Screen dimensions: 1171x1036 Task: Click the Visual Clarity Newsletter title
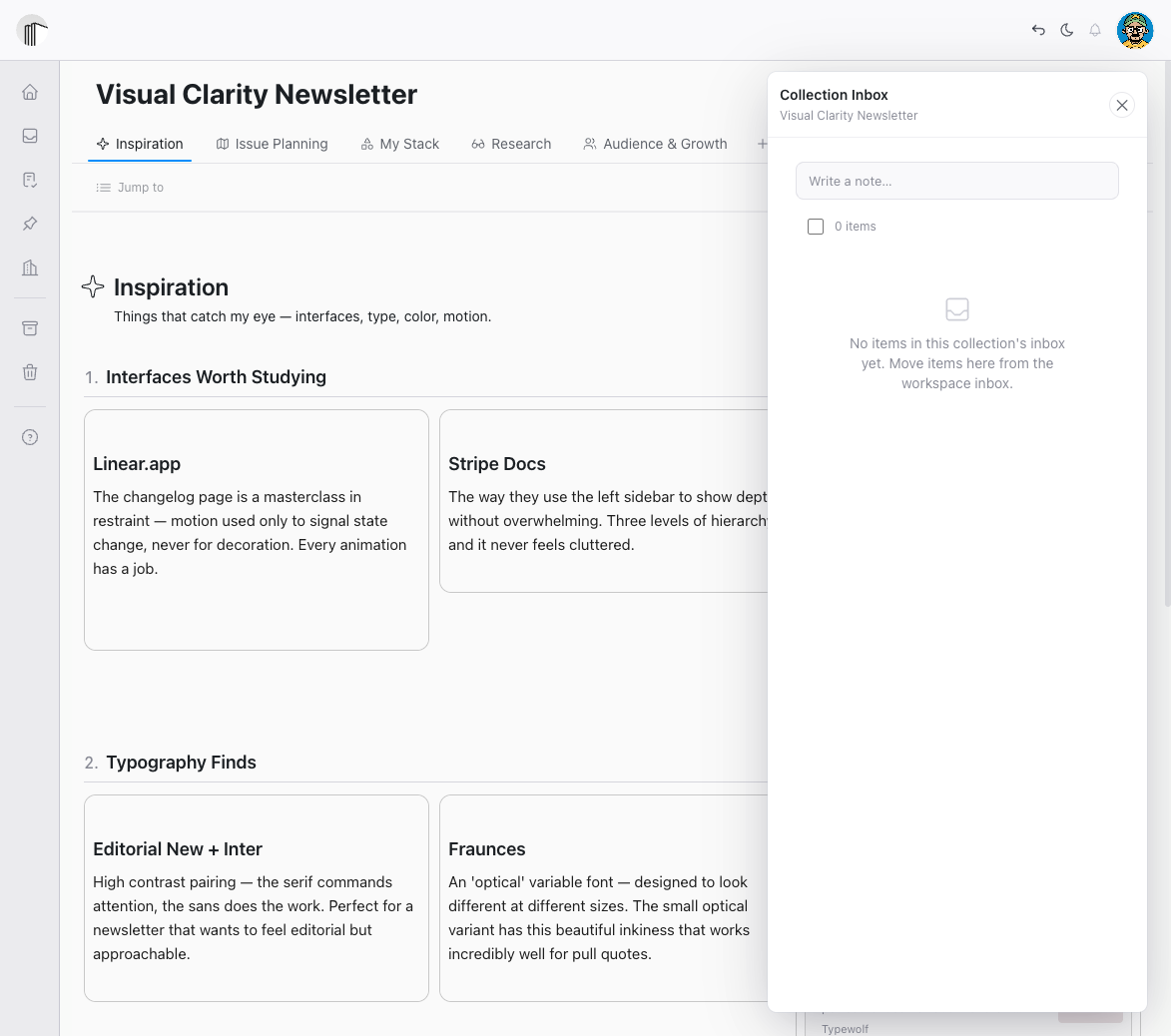pyautogui.click(x=257, y=95)
